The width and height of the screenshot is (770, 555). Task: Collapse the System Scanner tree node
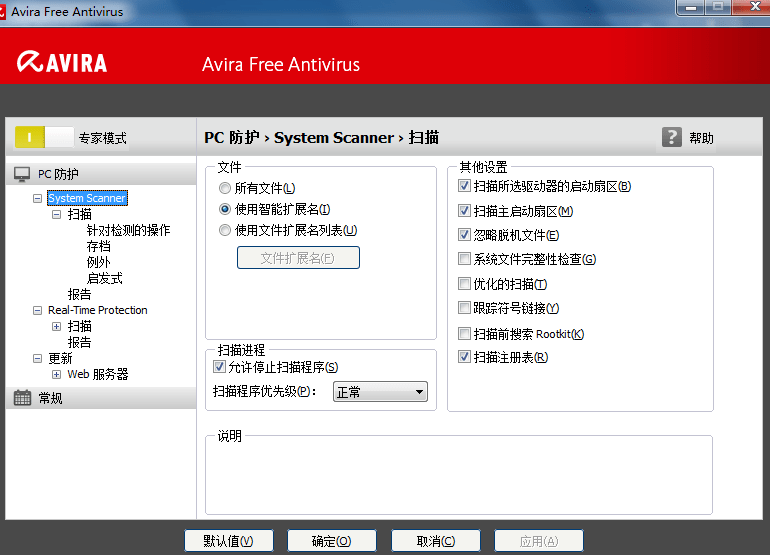(x=37, y=198)
